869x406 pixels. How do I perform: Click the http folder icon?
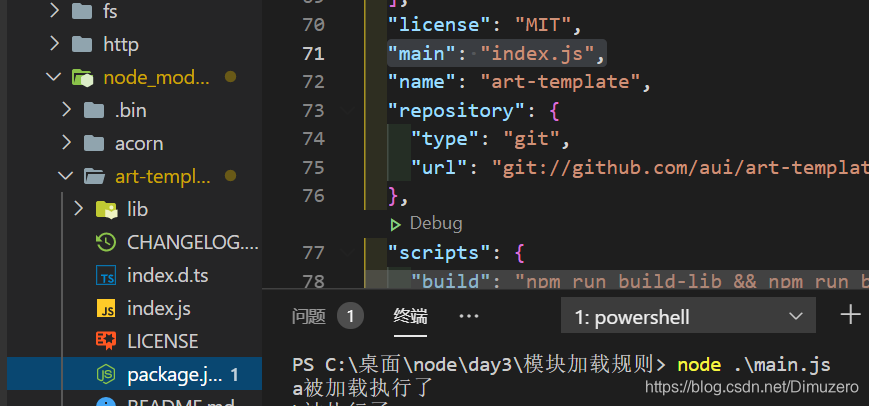pos(82,44)
